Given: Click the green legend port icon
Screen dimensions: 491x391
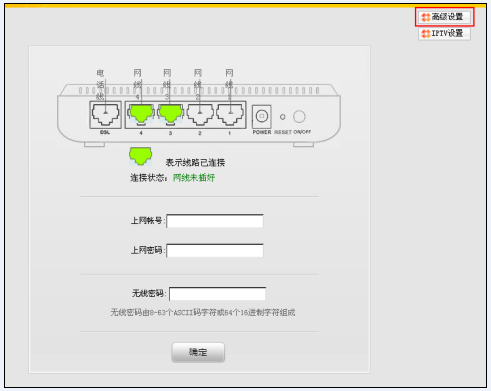Looking at the screenshot, I should [141, 156].
